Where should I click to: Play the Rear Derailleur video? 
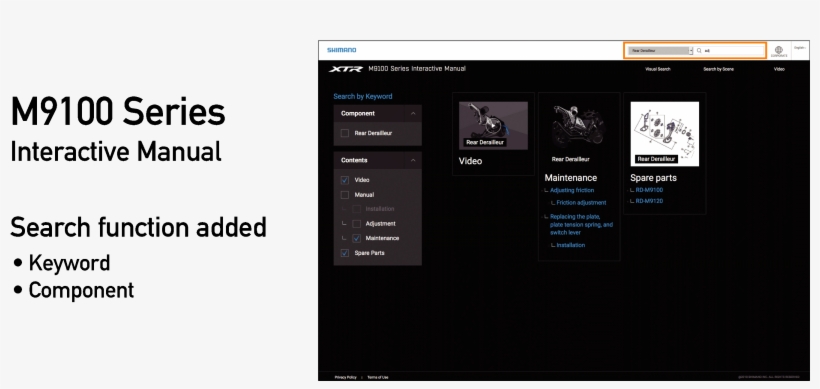[x=493, y=125]
